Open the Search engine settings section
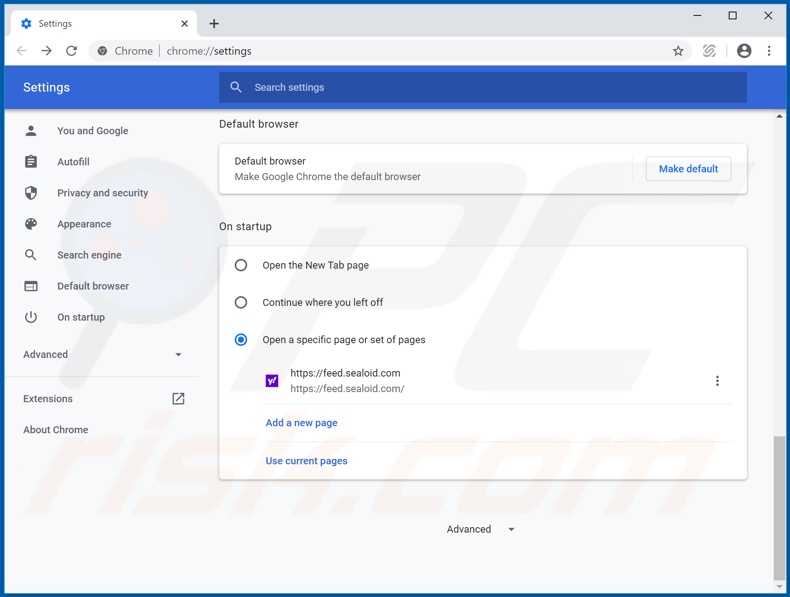The image size is (790, 597). [89, 255]
